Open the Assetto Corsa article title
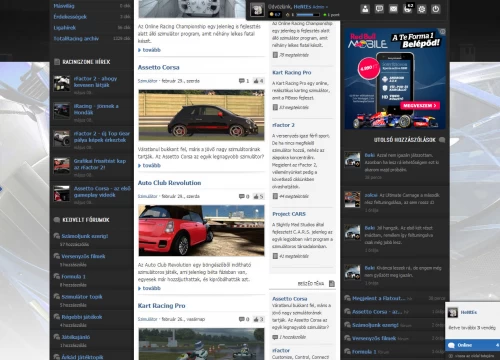 [x=159, y=67]
